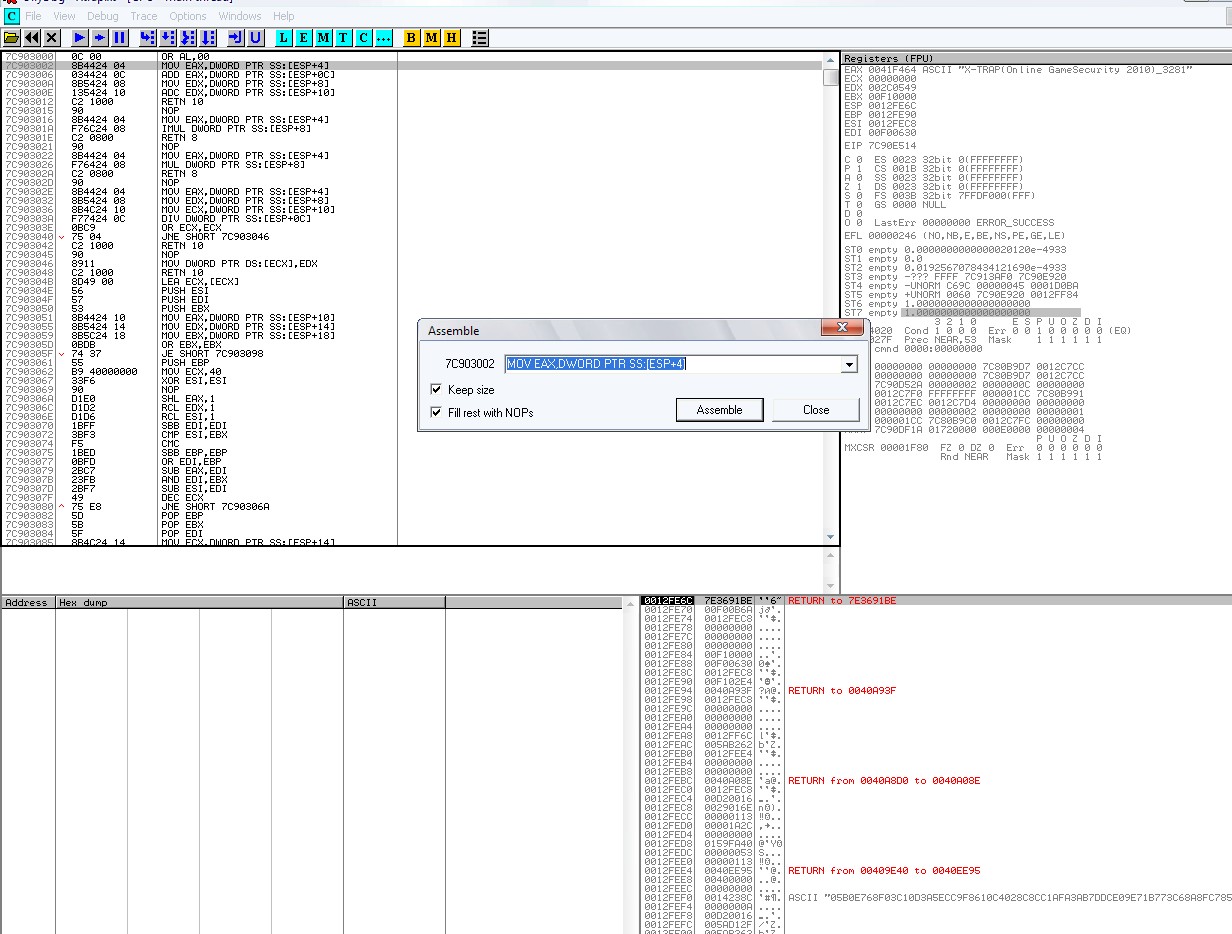The height and width of the screenshot is (934, 1232).
Task: Click the EAX register value line
Action: 1018,69
